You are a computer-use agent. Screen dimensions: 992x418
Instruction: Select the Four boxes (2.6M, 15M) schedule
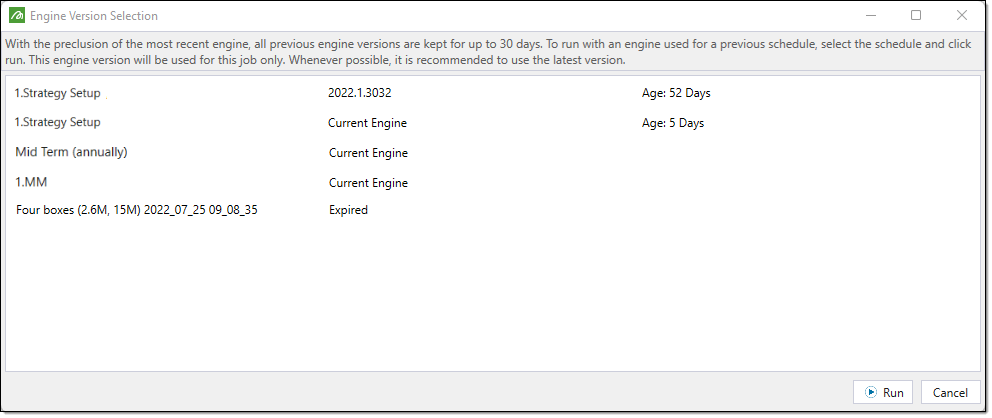pyautogui.click(x=137, y=210)
